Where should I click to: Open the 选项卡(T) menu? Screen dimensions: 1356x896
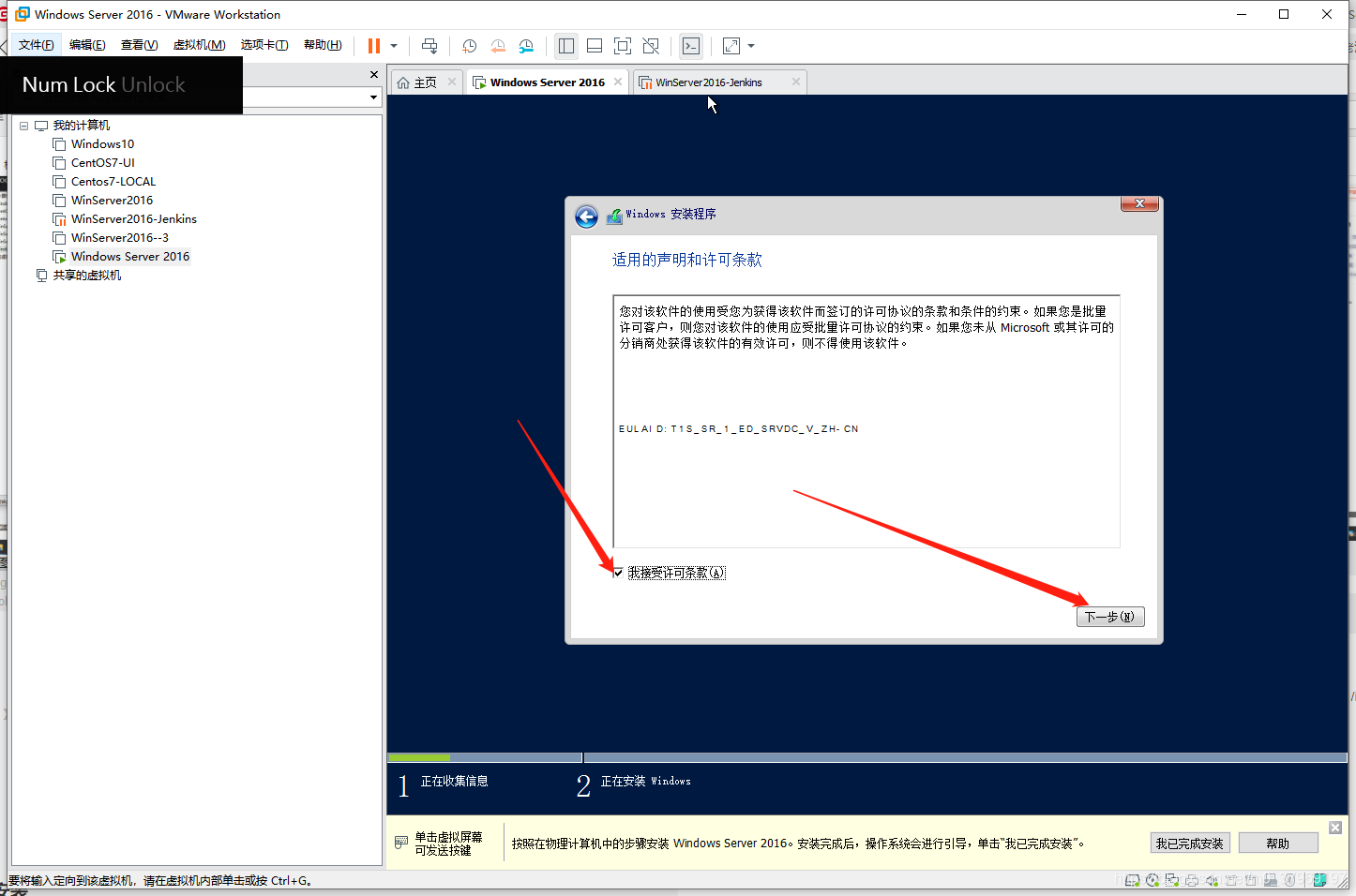point(264,45)
